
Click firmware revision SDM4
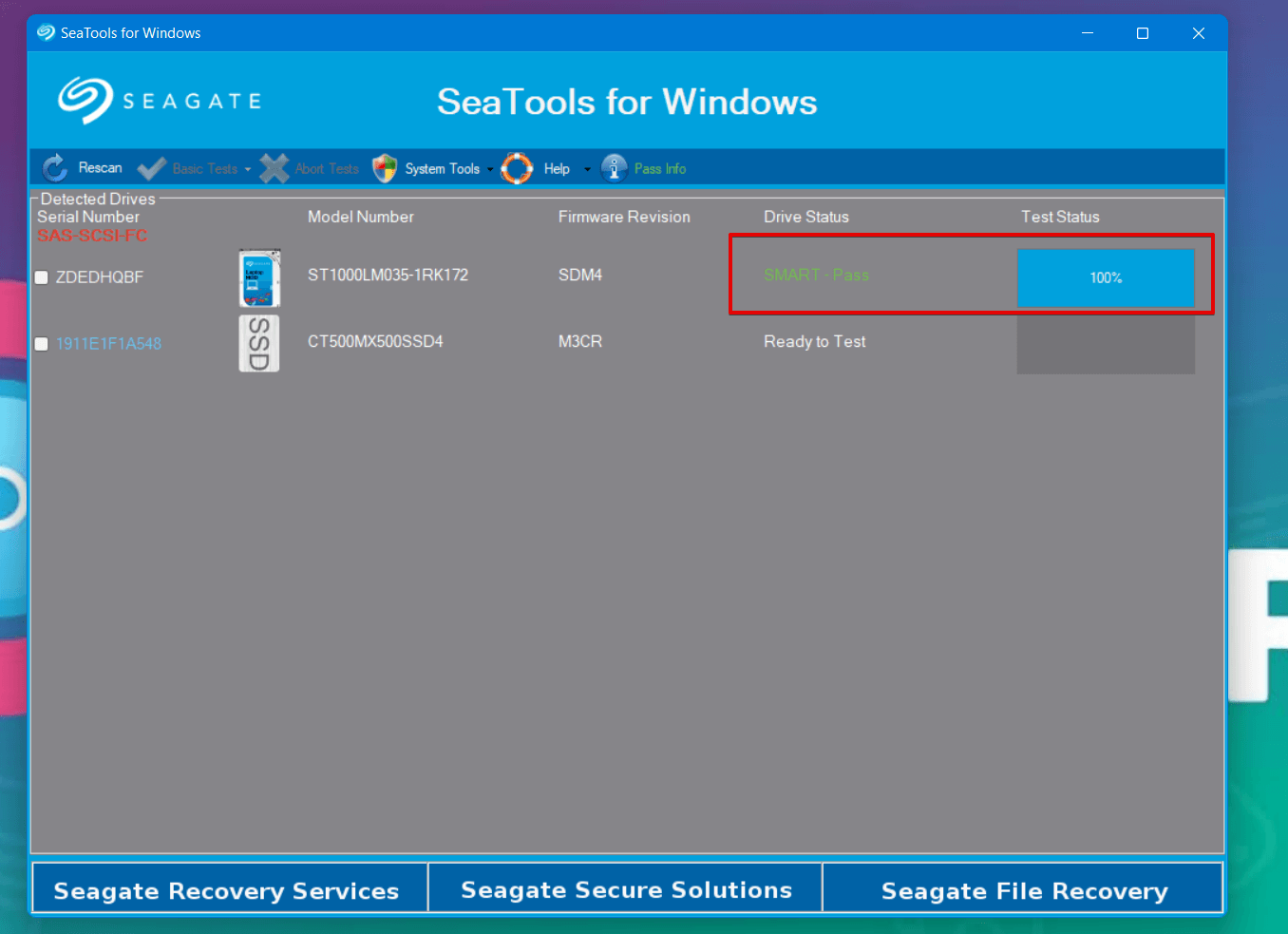point(580,275)
